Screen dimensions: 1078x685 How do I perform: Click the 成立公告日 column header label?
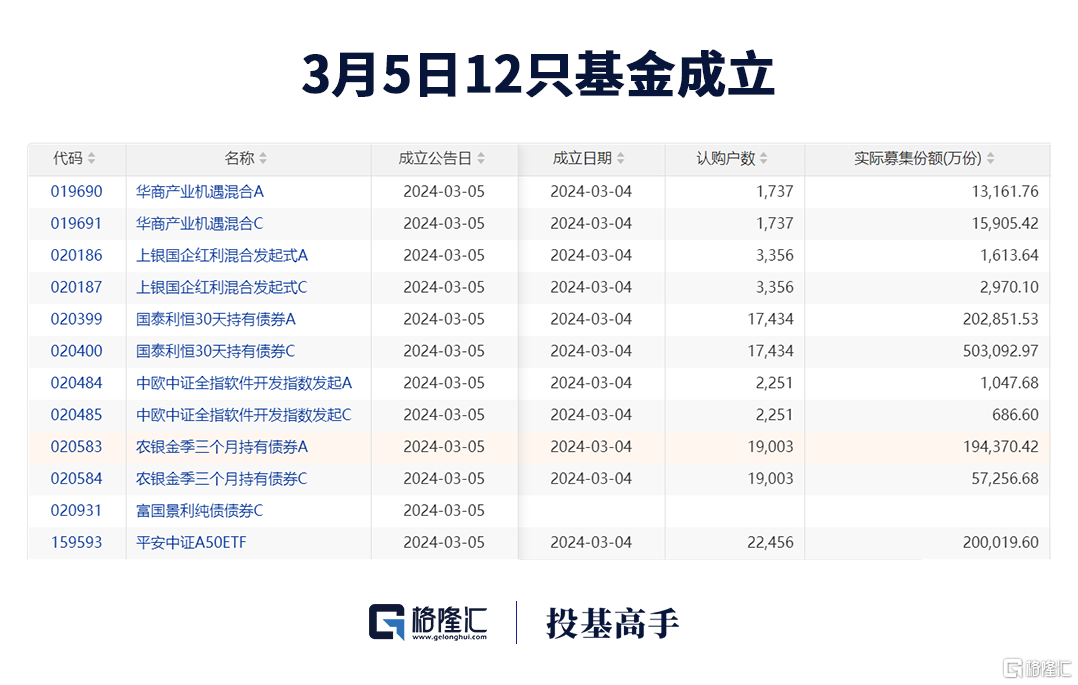tap(435, 159)
